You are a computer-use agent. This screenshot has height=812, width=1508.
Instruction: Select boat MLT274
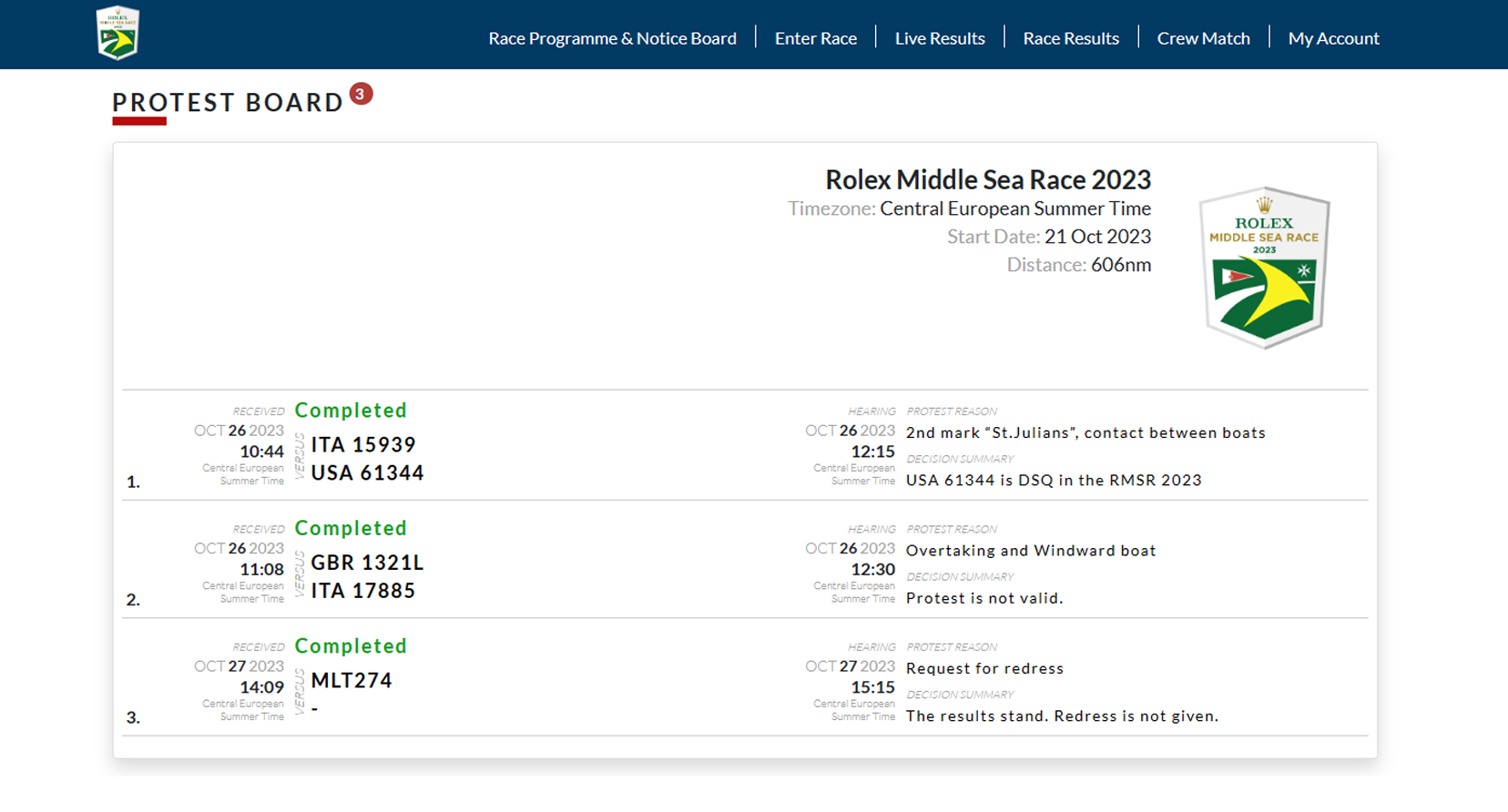[352, 681]
